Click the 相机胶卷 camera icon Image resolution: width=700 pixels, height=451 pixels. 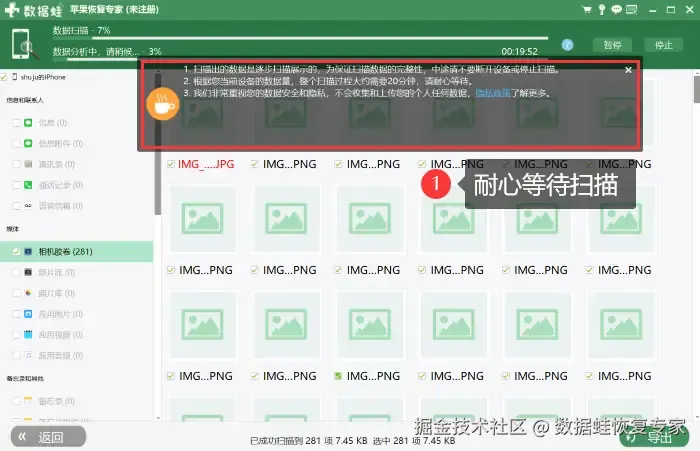click(x=28, y=251)
